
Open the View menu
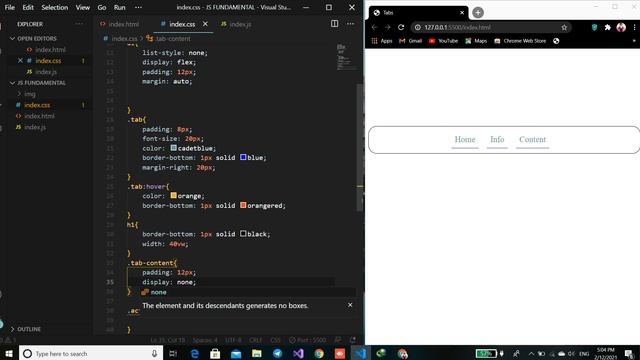coord(82,7)
